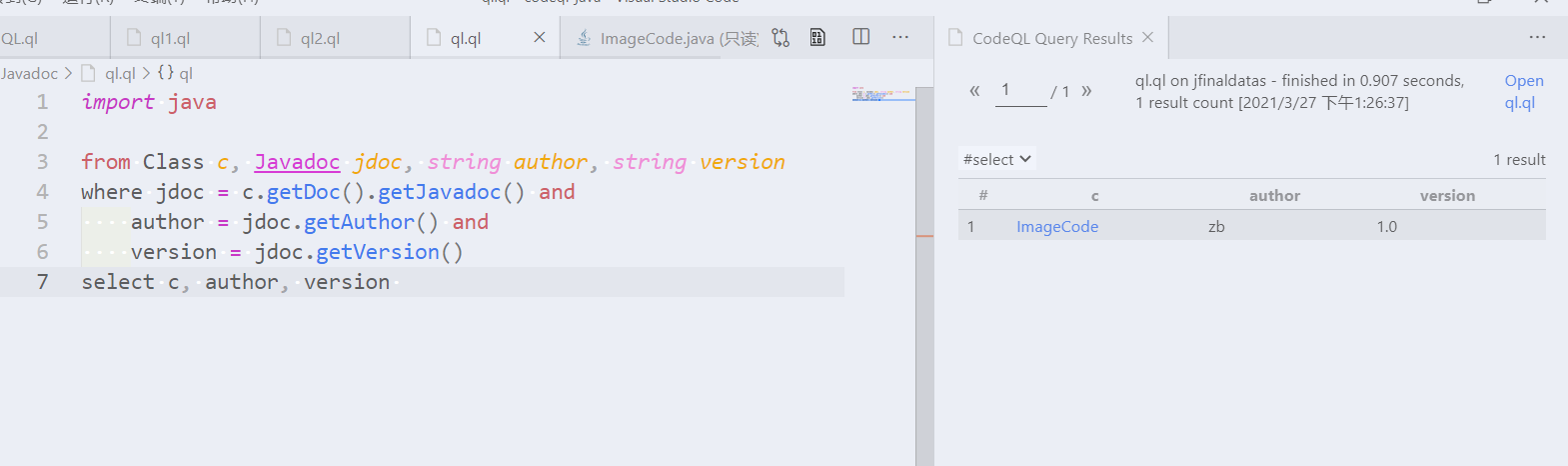Viewport: 1568px width, 466px height.
Task: Sort results by author column header
Action: (1274, 196)
